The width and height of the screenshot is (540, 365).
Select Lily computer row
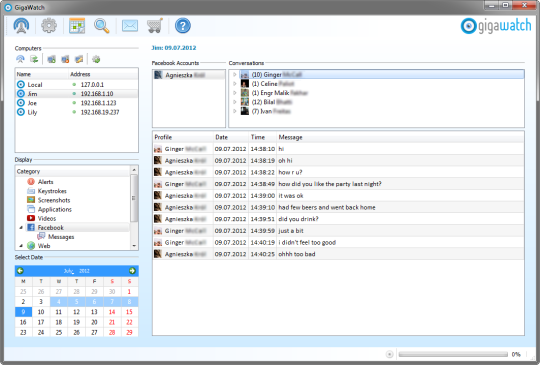[76, 112]
